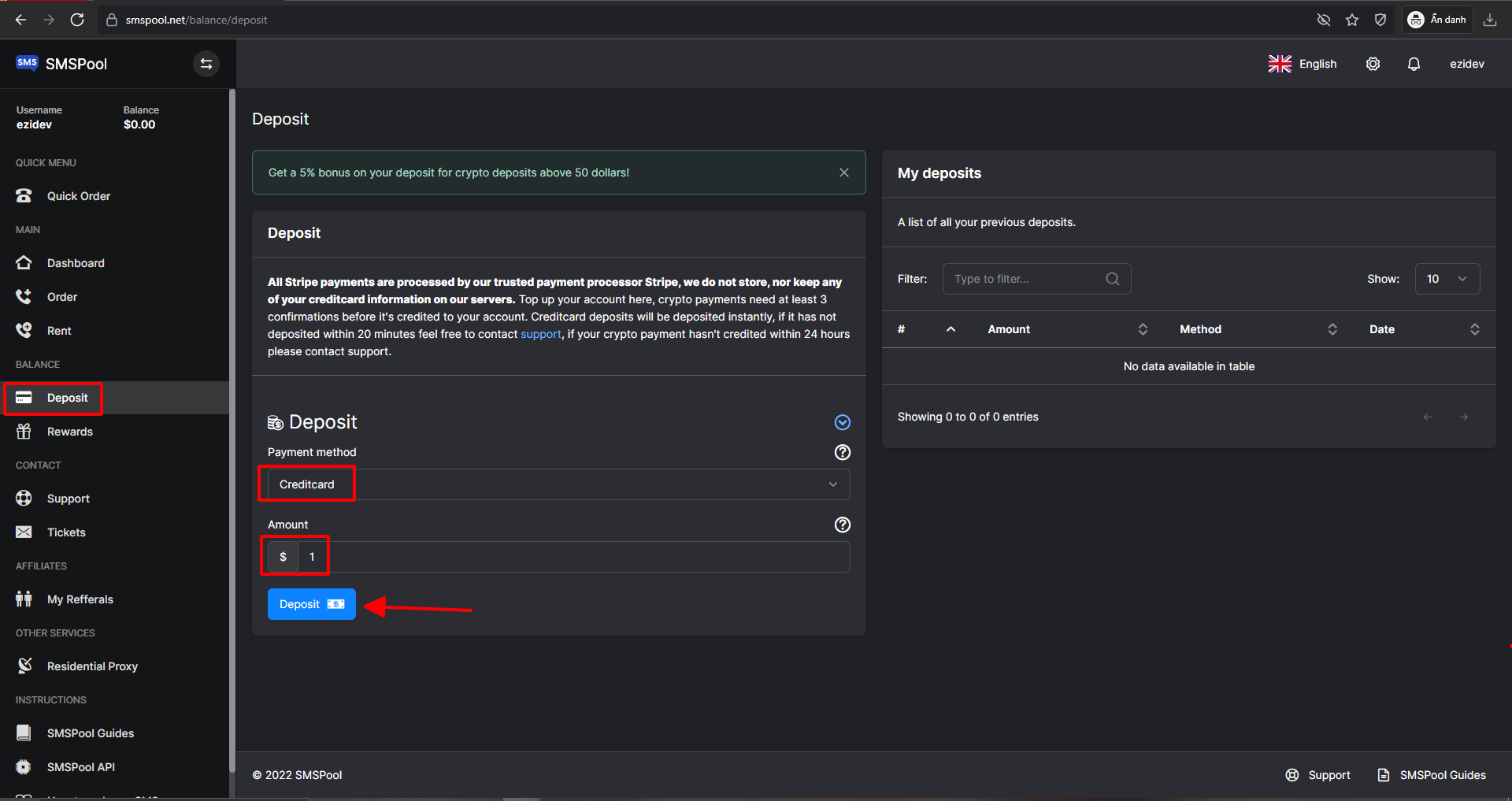Screen dimensions: 1512x801
Task: Sort deposits by Amount column
Action: tap(1067, 329)
